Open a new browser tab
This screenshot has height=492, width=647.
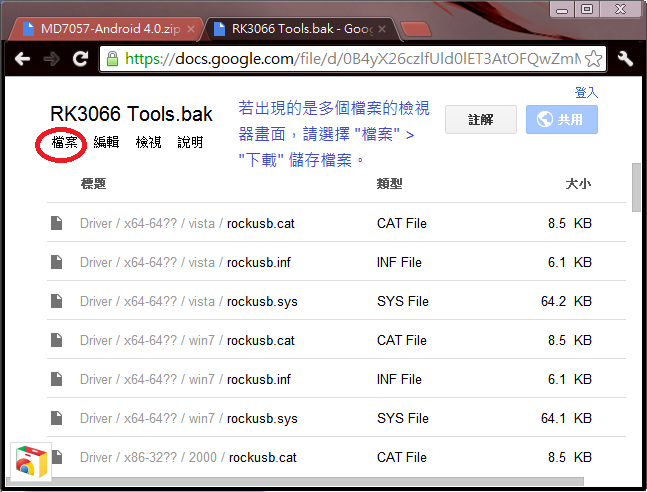point(415,30)
